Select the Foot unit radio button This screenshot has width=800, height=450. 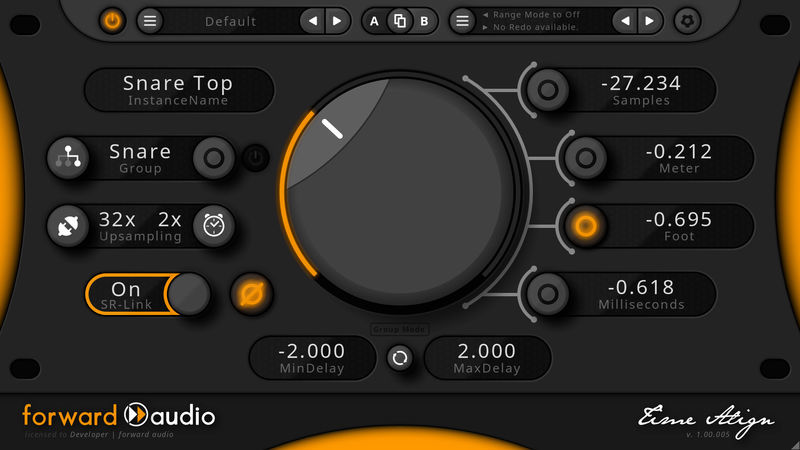click(585, 226)
